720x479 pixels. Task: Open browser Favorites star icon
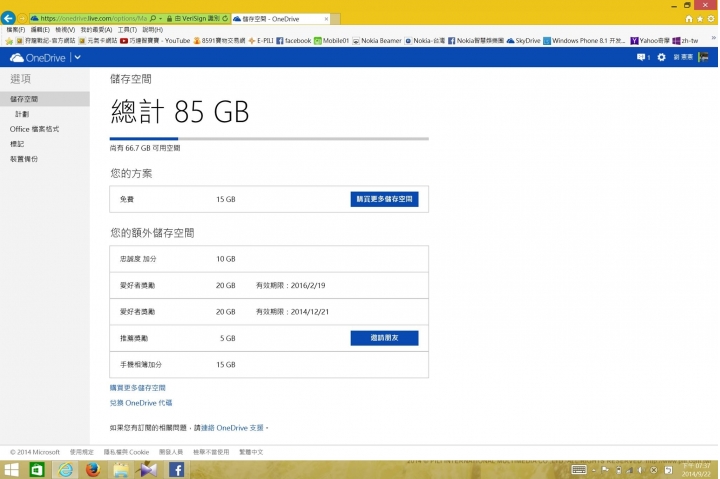pos(699,18)
